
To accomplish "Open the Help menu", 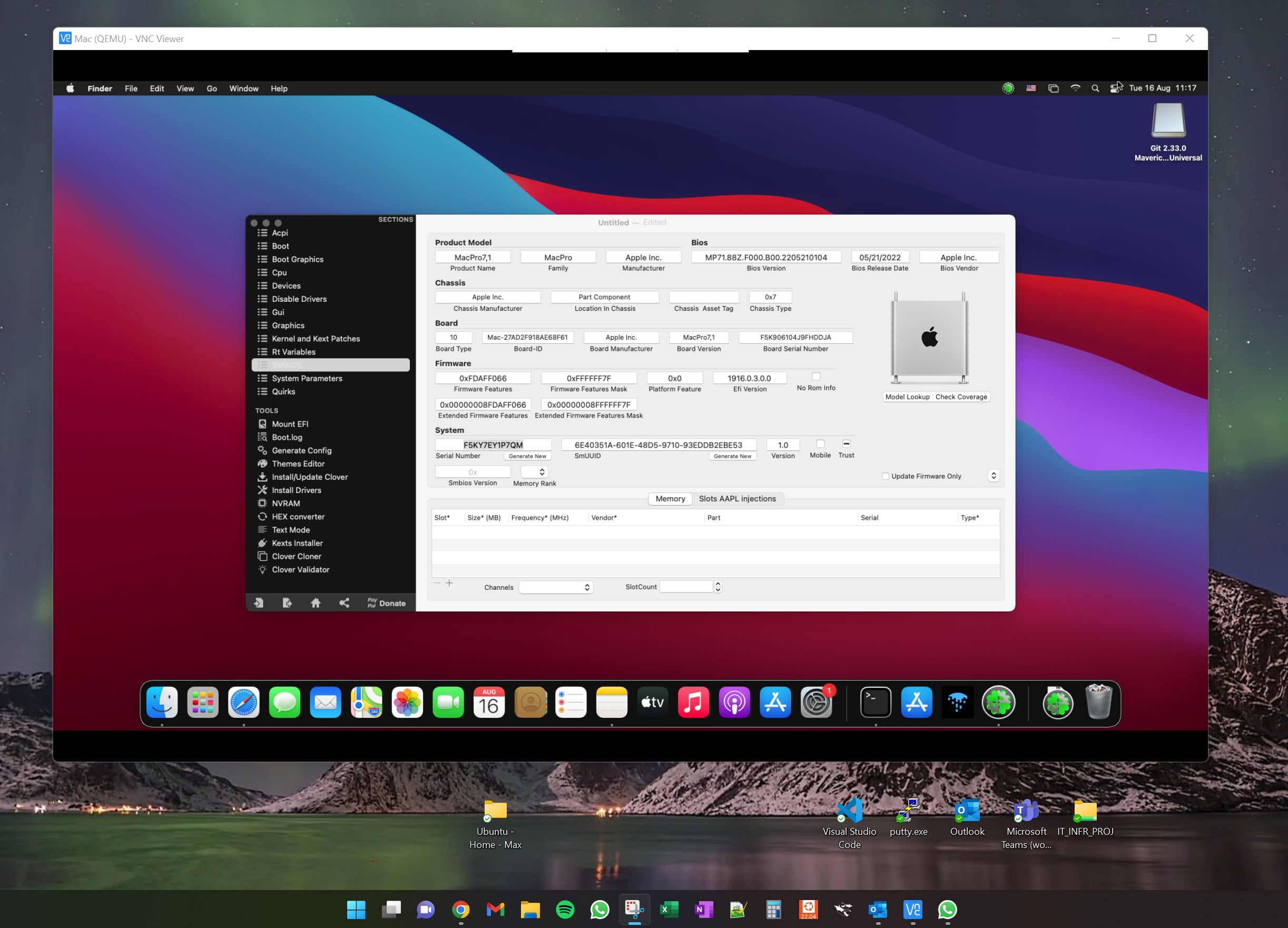I will click(x=279, y=88).
